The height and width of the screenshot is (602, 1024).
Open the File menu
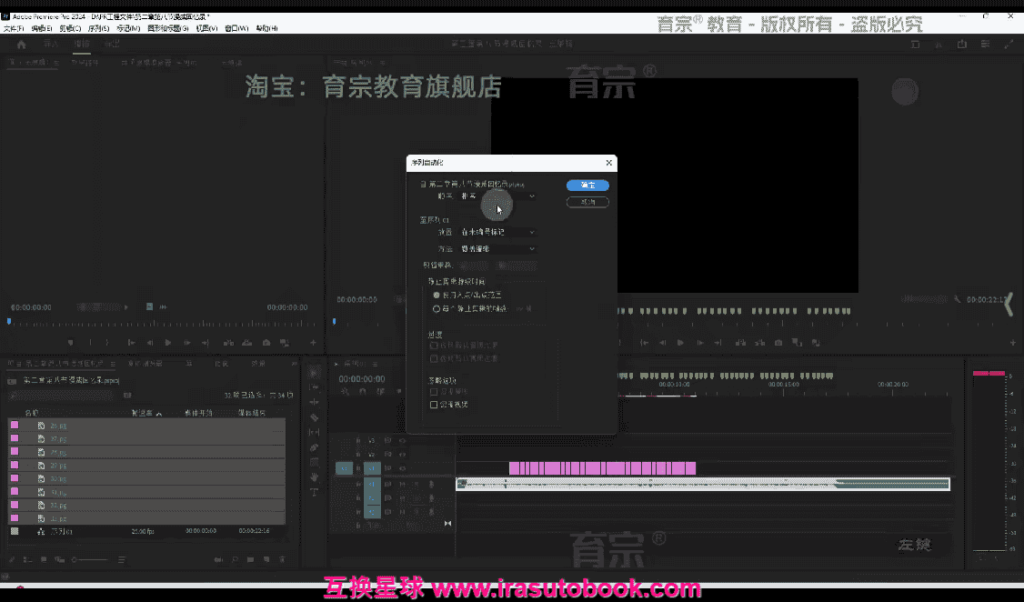(13, 29)
